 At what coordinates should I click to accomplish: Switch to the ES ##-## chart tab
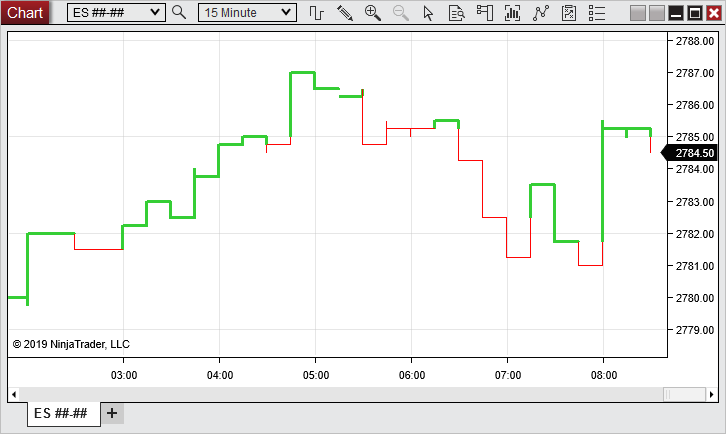[63, 413]
